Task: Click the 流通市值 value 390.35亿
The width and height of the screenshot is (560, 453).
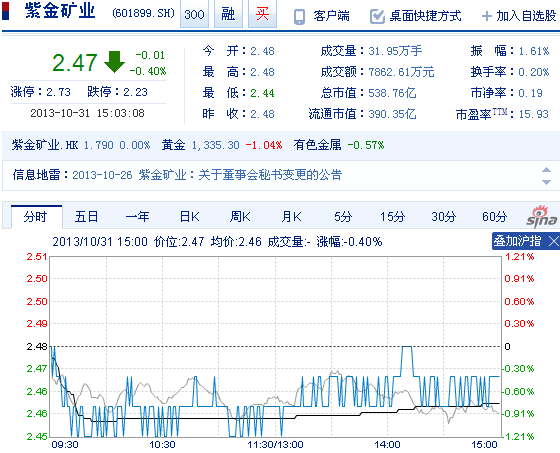Action: click(392, 114)
